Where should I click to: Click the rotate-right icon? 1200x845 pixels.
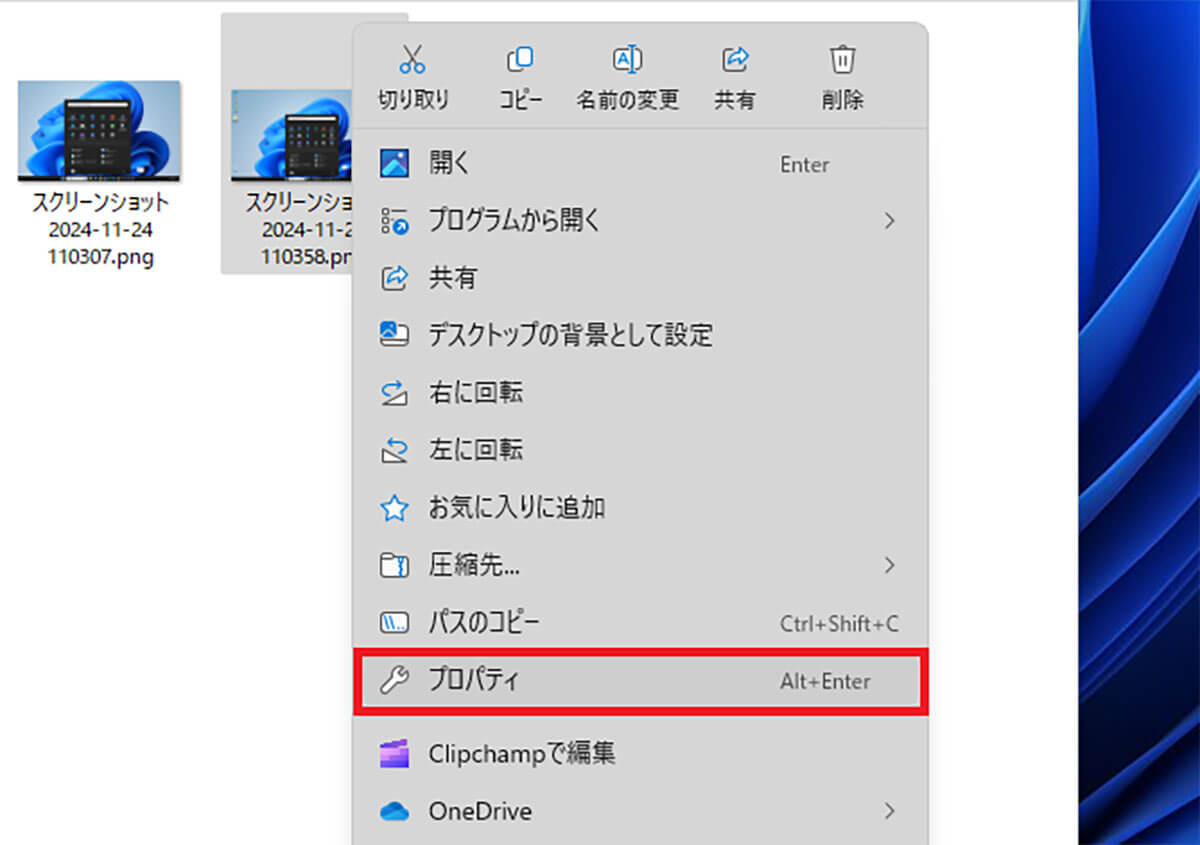[x=395, y=393]
